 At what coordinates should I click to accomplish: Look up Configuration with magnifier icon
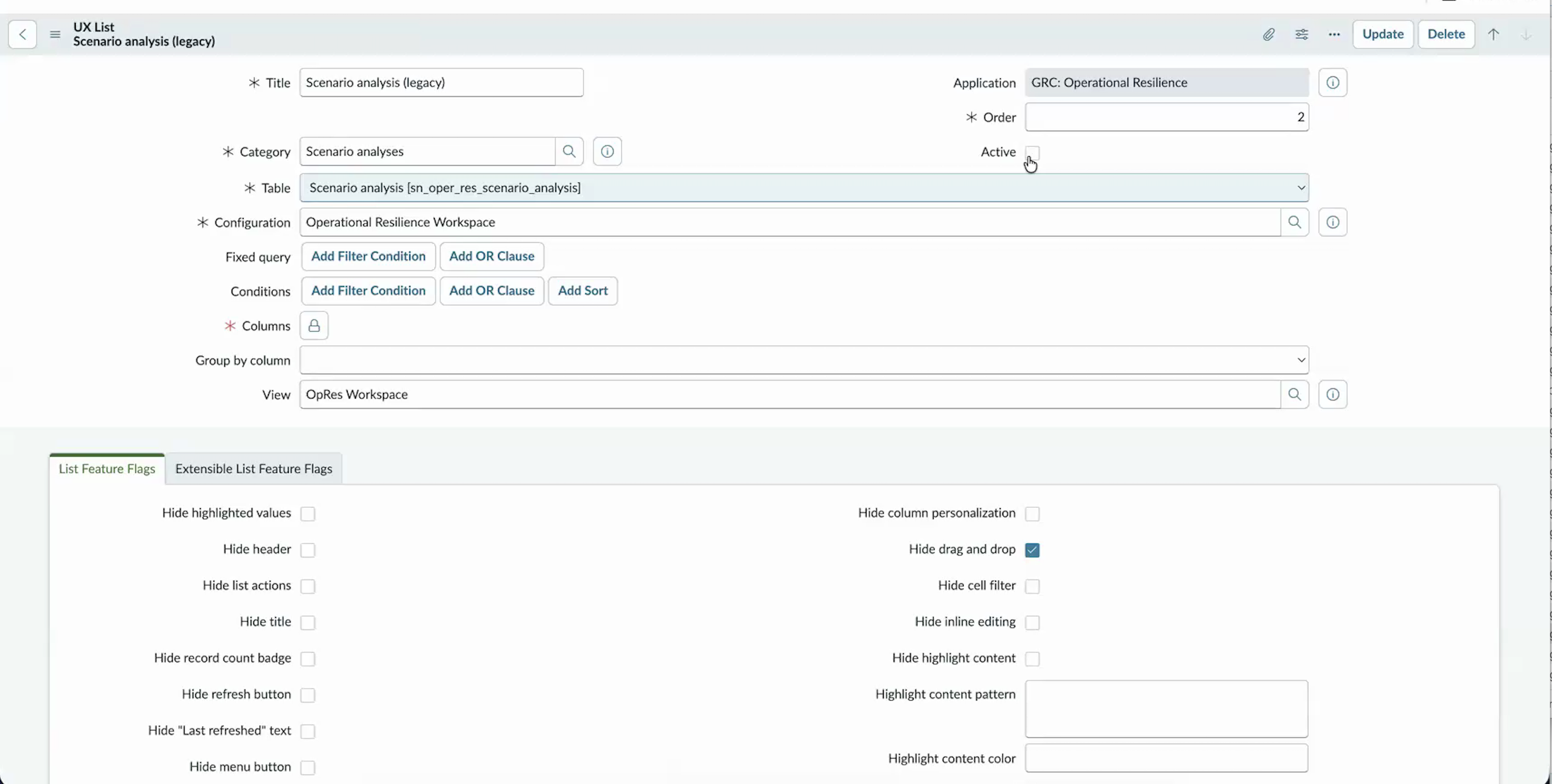click(x=1295, y=222)
